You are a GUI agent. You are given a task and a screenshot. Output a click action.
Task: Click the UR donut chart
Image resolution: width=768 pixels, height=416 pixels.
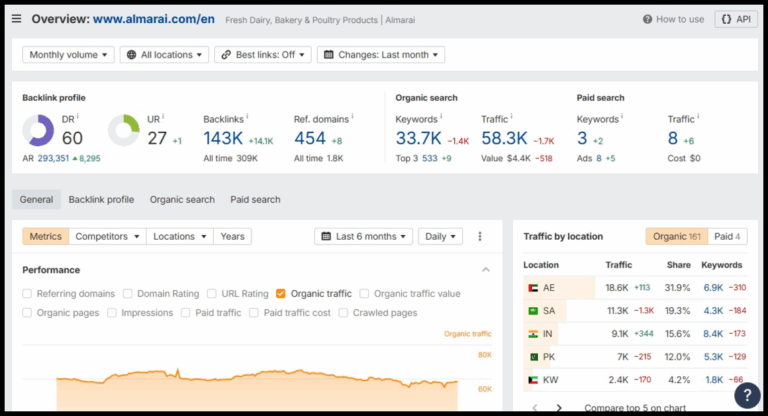click(123, 130)
